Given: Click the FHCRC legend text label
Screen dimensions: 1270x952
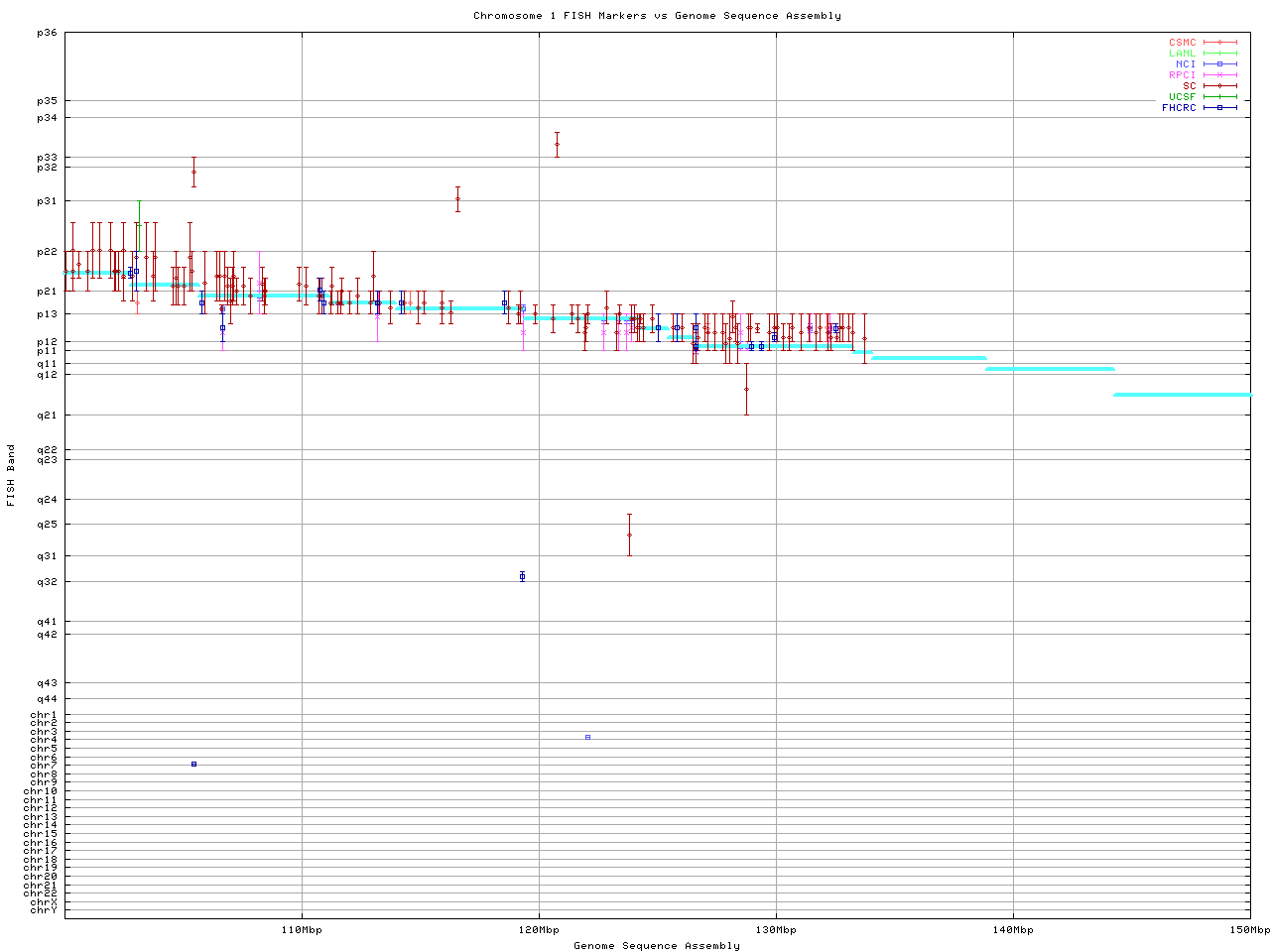Looking at the screenshot, I should 1179,108.
